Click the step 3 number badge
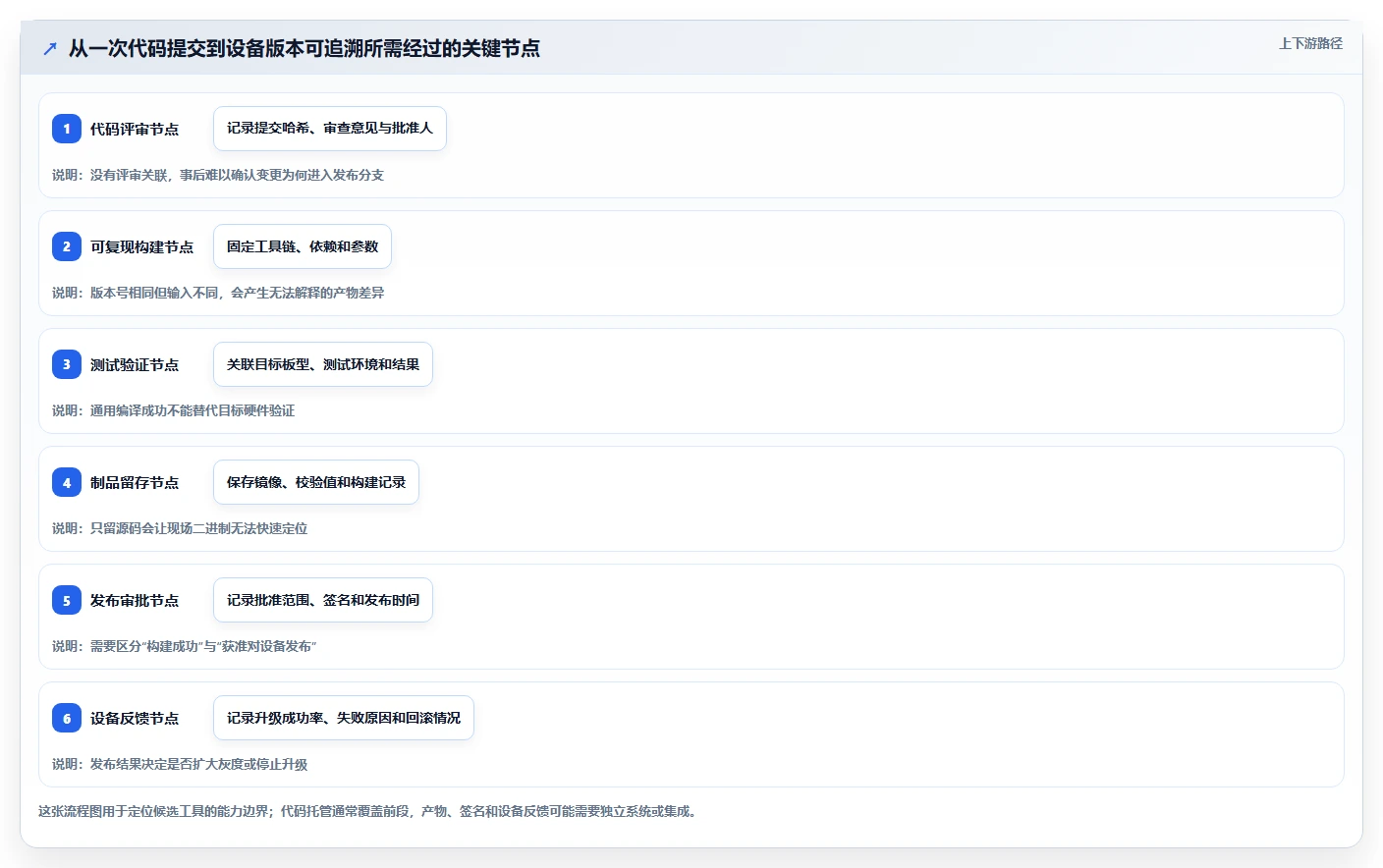 pyautogui.click(x=67, y=364)
